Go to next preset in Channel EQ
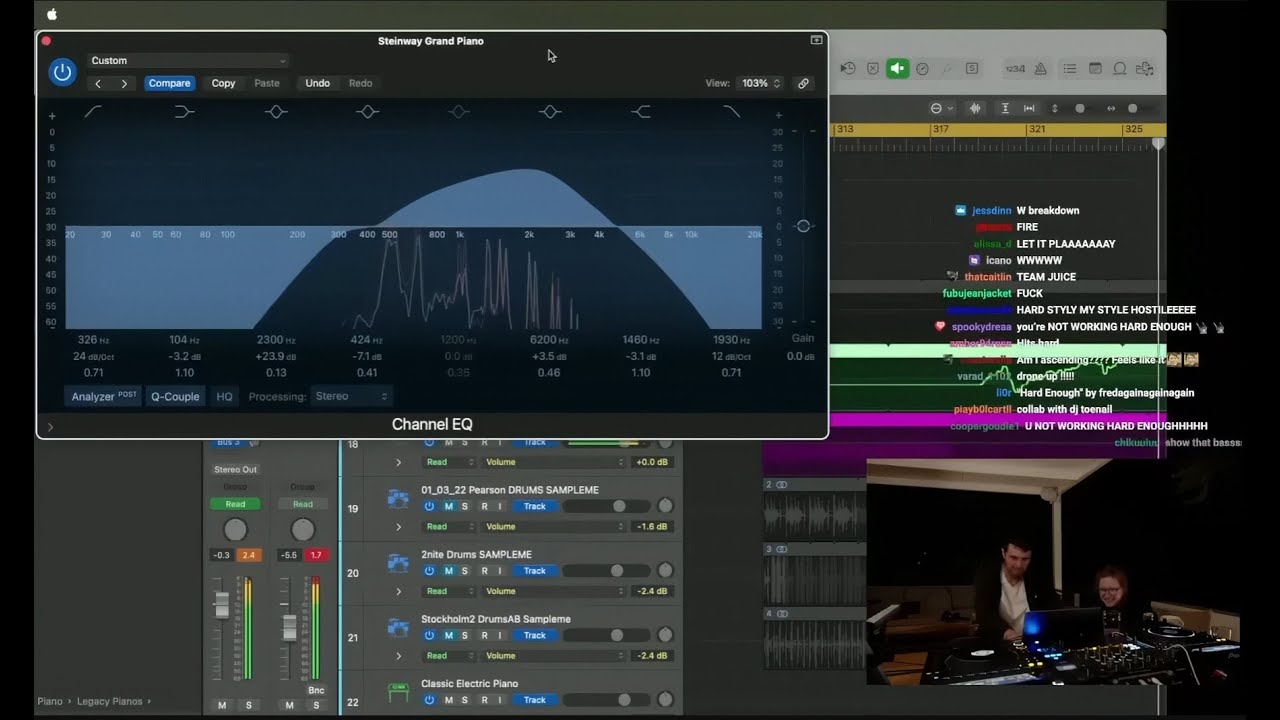Screen dimensions: 1280x720 click(124, 84)
